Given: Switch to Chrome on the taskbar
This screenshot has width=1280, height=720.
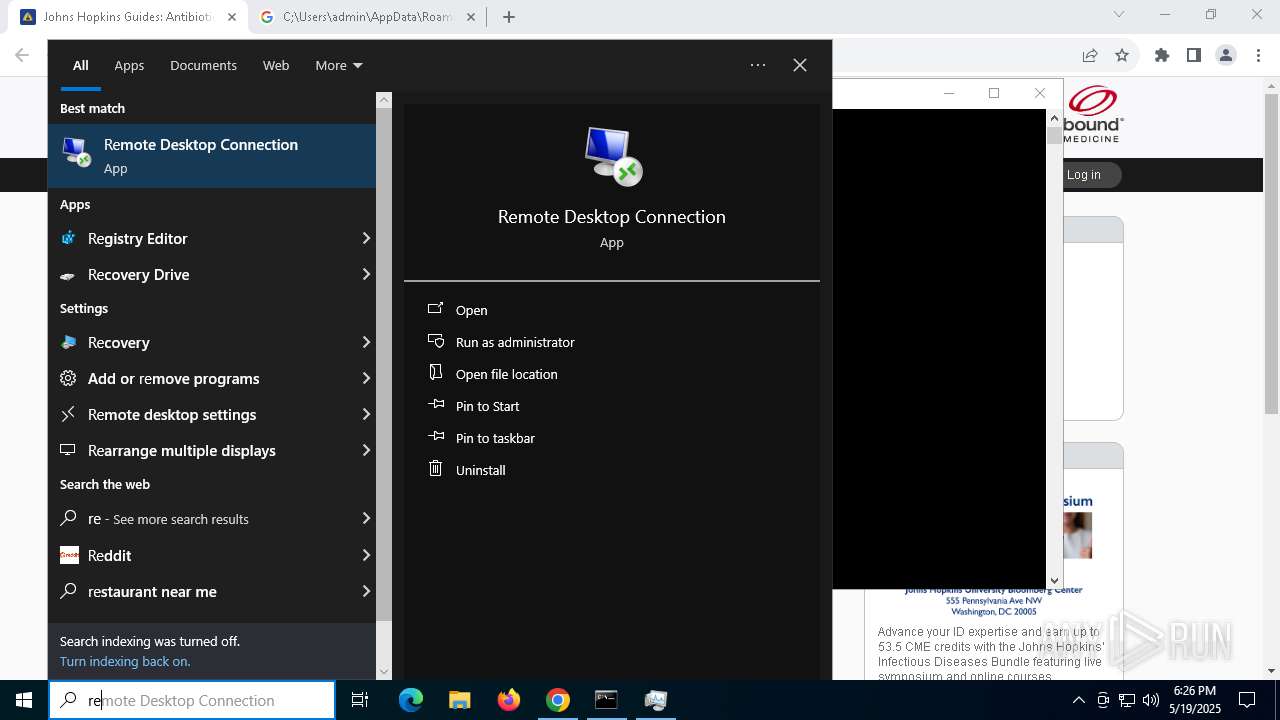Looking at the screenshot, I should 558,700.
